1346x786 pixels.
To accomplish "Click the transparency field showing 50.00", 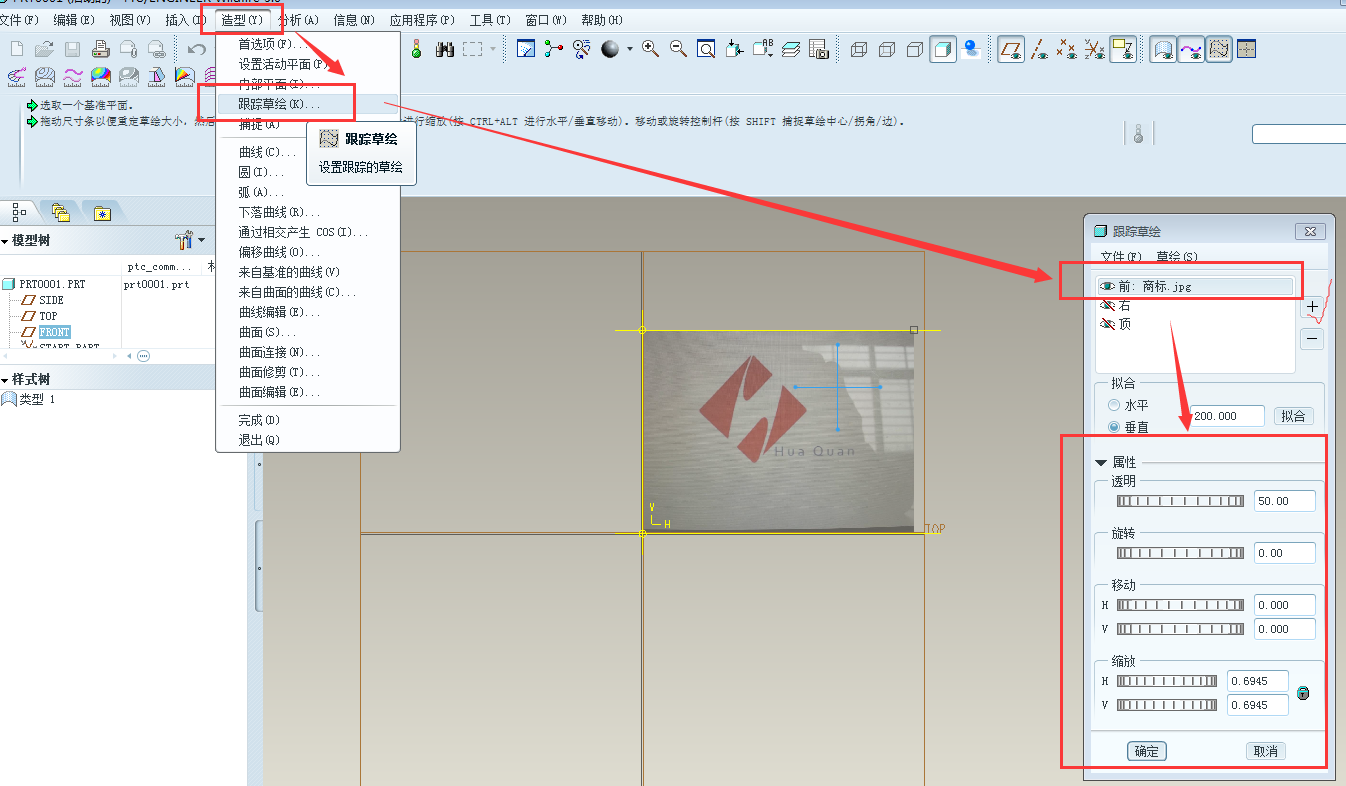I will click(x=1285, y=501).
